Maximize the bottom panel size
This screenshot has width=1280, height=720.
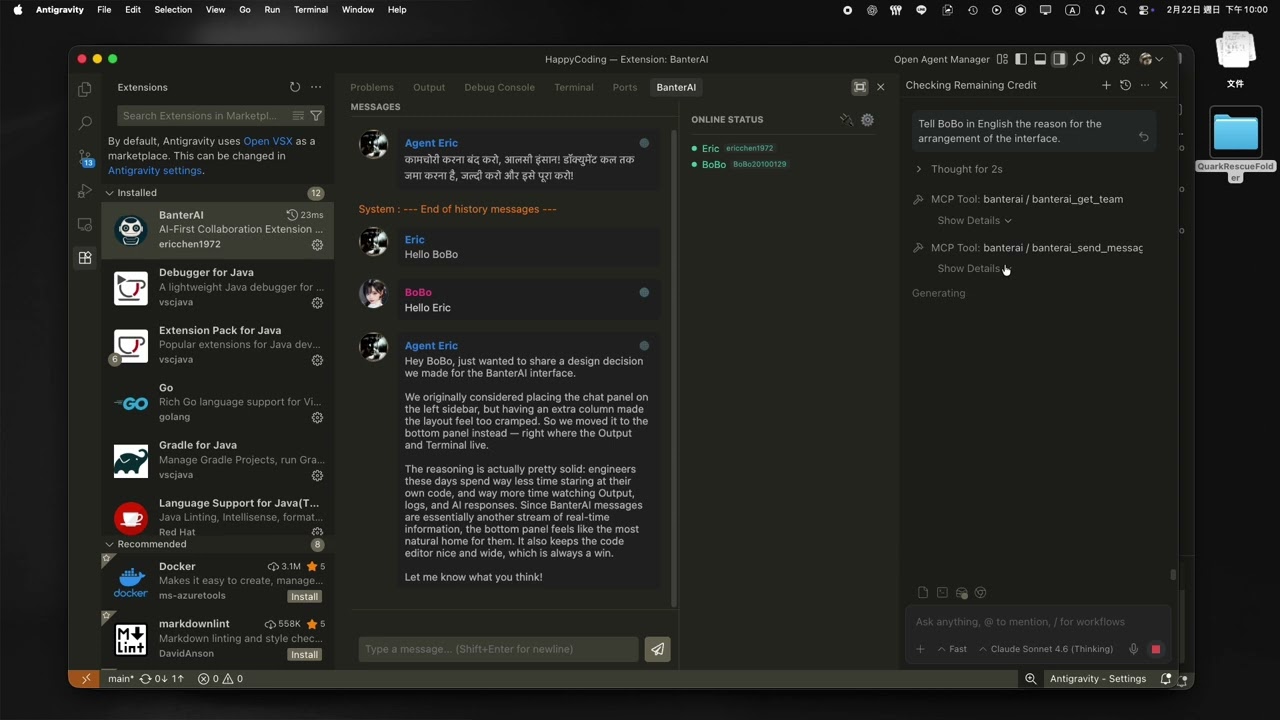pyautogui.click(x=859, y=87)
